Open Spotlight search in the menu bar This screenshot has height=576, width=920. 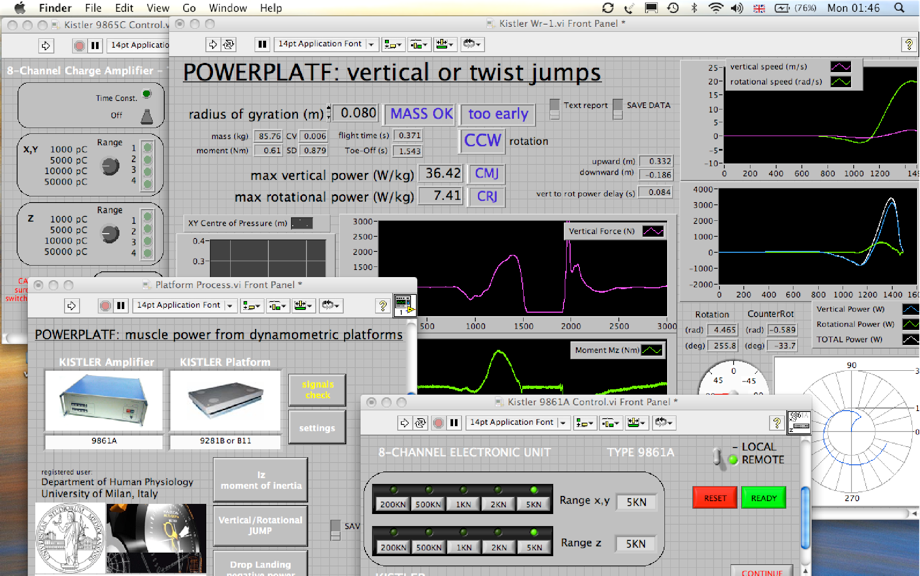point(899,8)
